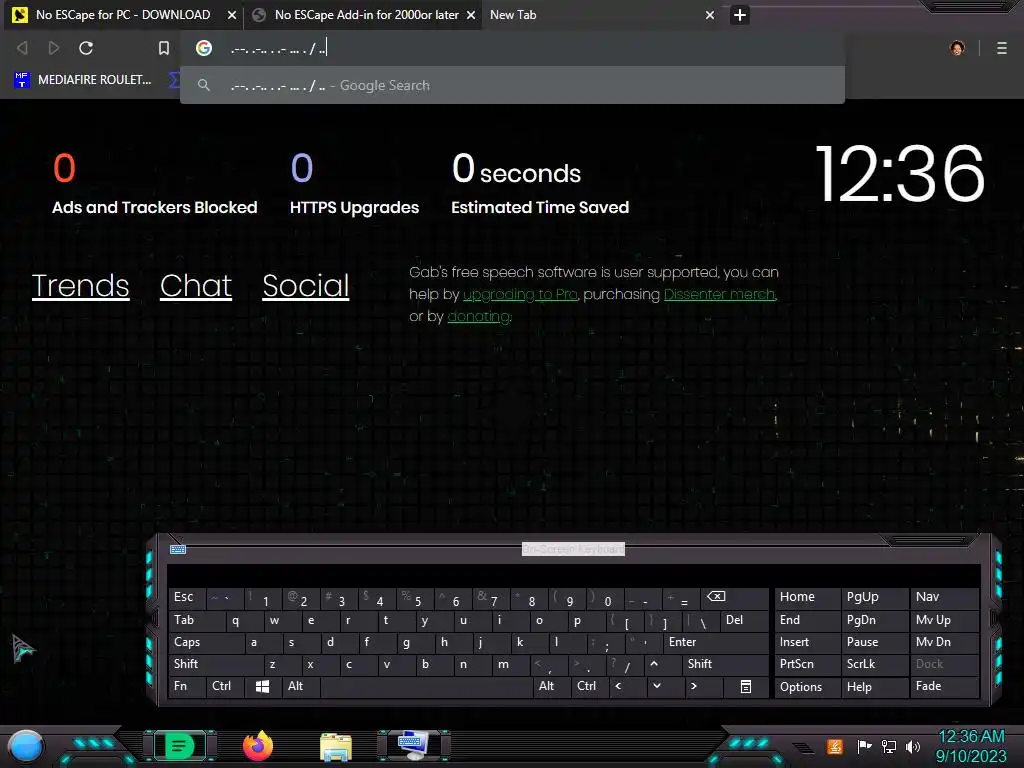Open the user profile avatar
Screen dimensions: 1024x768
[957, 48]
